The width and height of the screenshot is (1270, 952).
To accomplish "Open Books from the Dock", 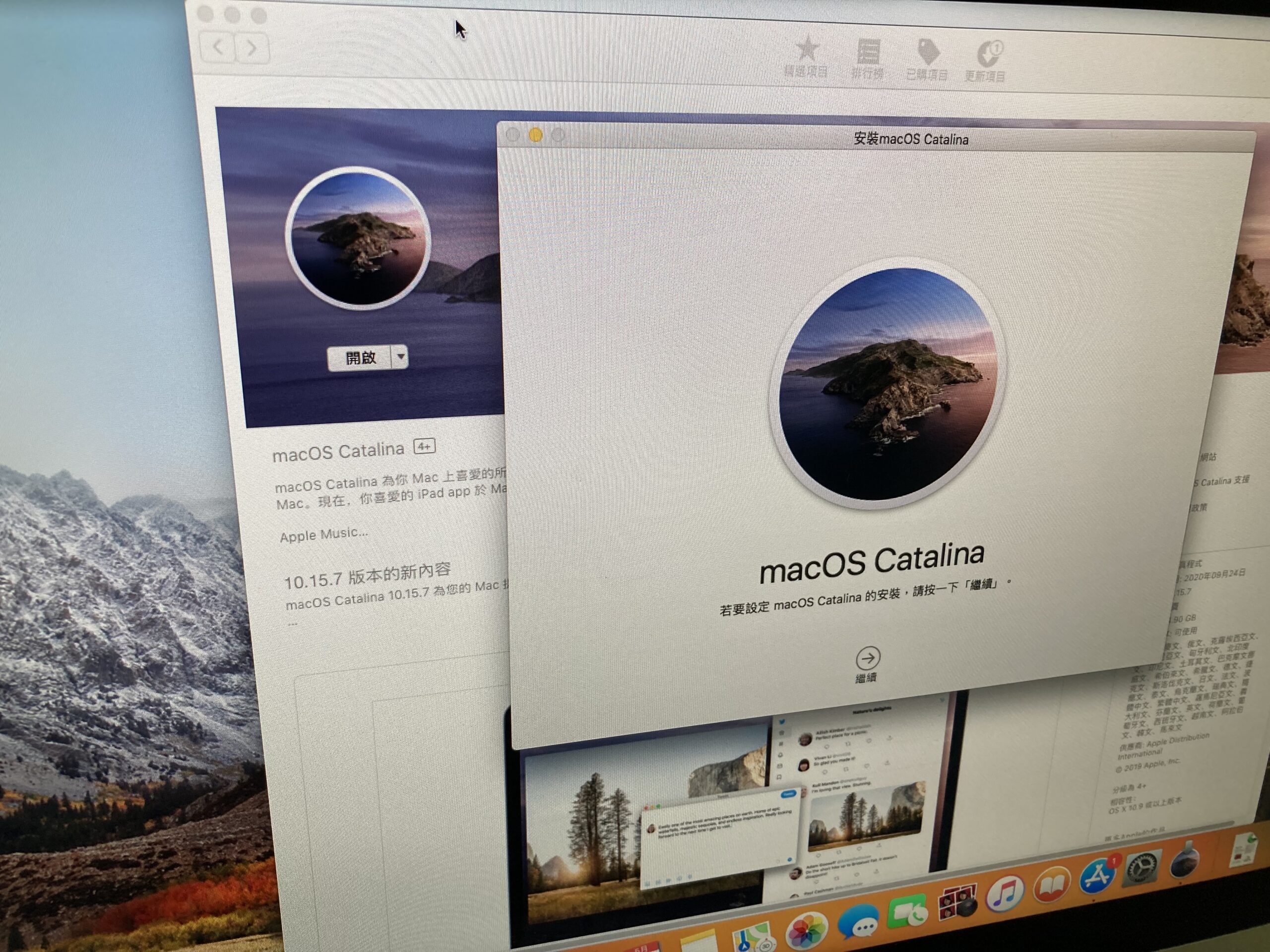I will tap(1052, 885).
